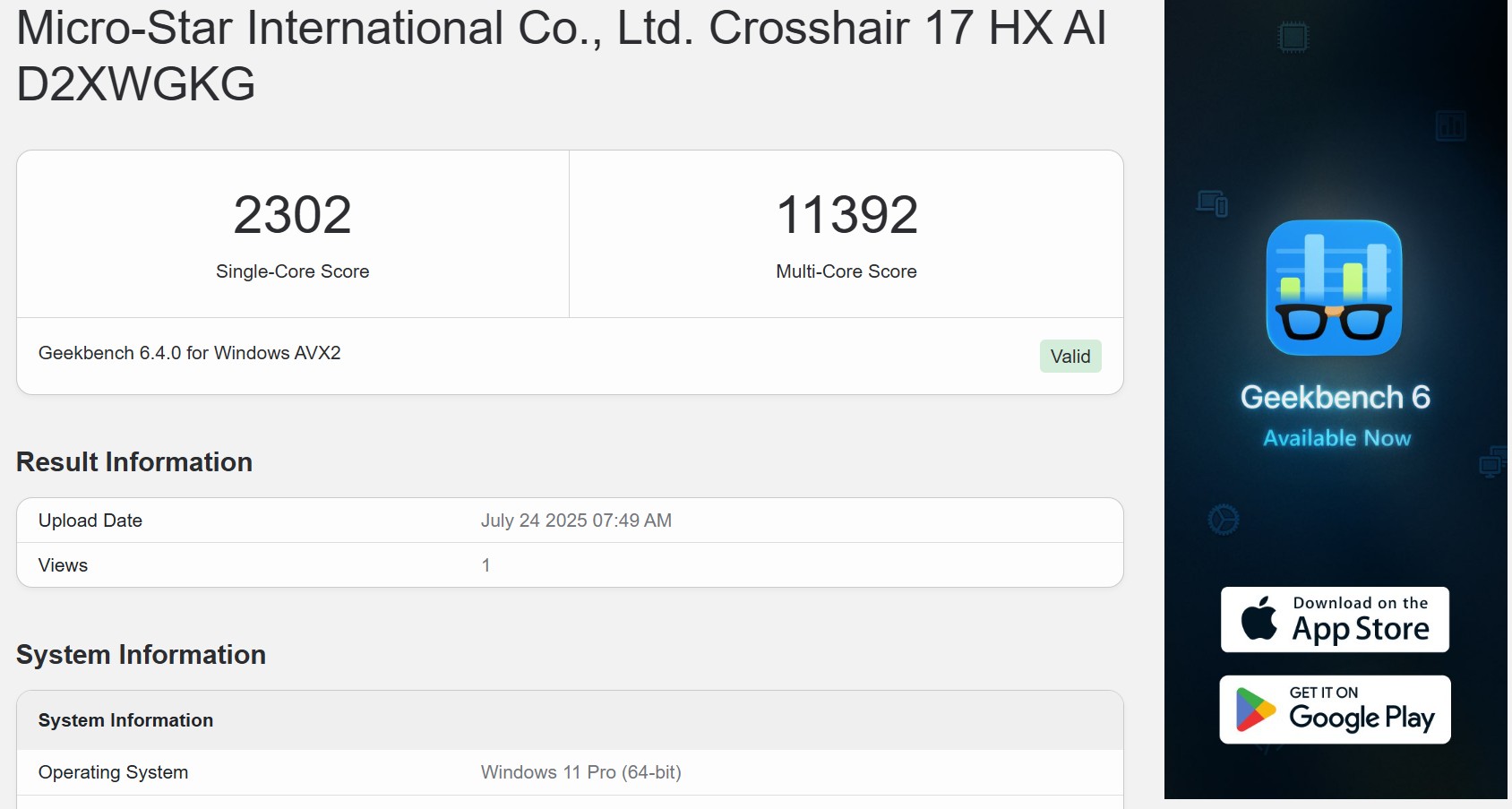This screenshot has height=809, width=1512.
Task: Open the Download on the App Store button
Action: [1335, 619]
